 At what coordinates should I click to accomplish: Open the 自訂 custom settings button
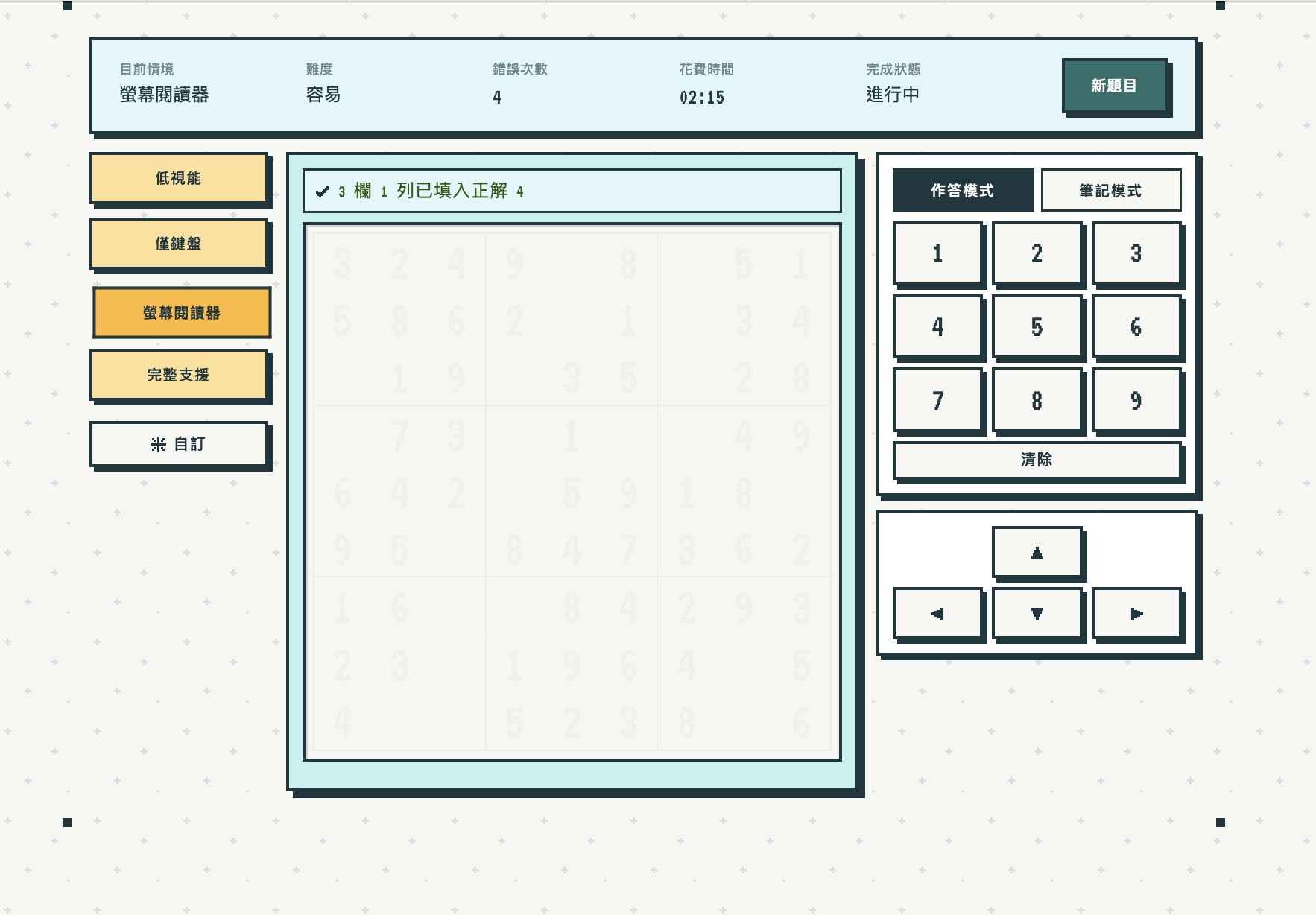tap(178, 444)
